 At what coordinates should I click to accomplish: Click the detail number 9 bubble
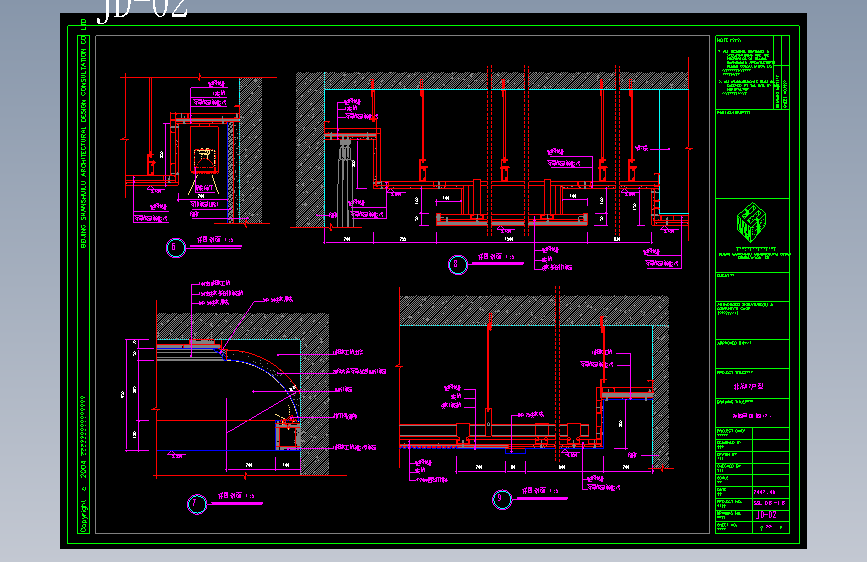pyautogui.click(x=502, y=499)
